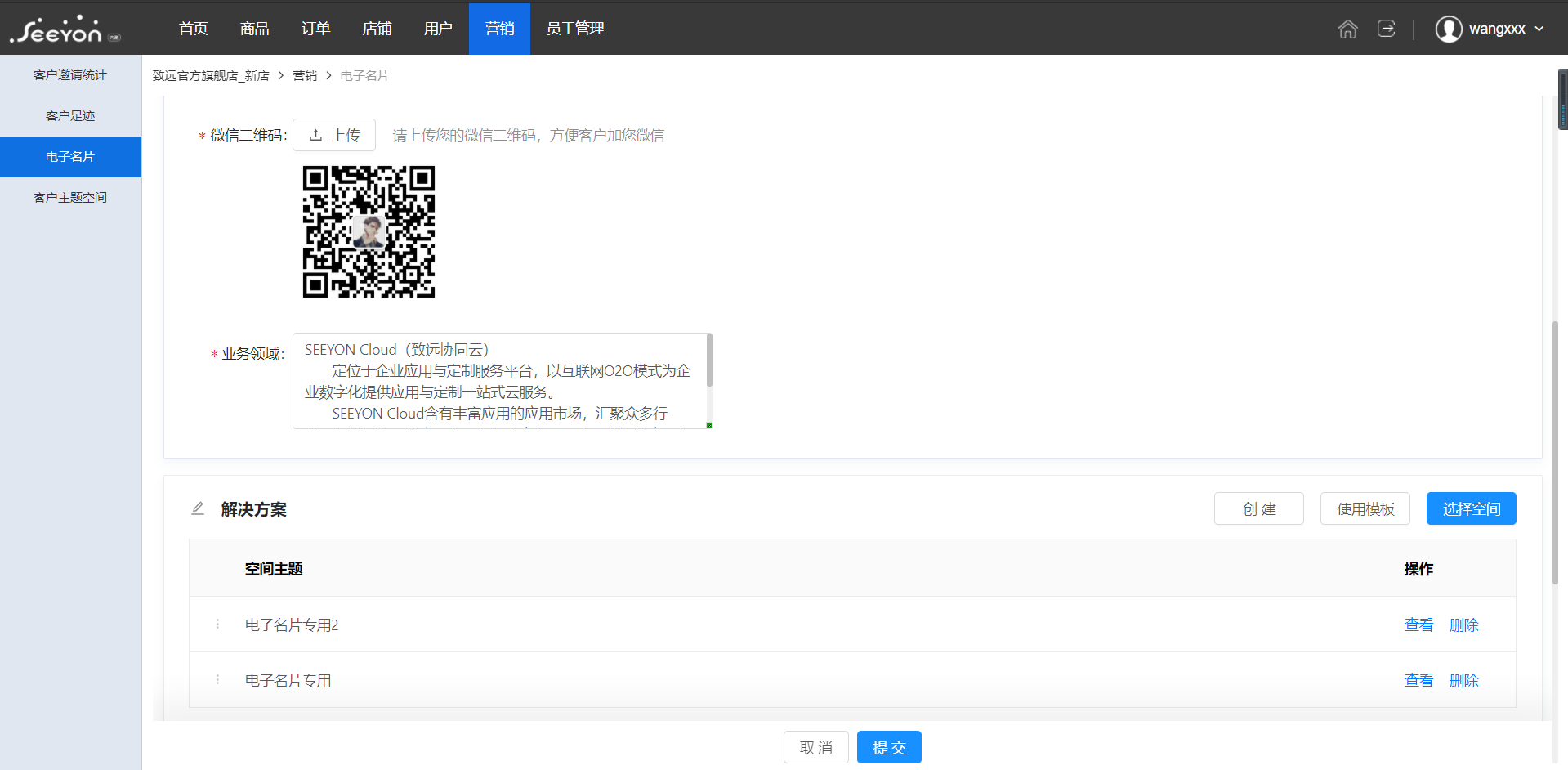Click the user avatar icon

(1449, 29)
